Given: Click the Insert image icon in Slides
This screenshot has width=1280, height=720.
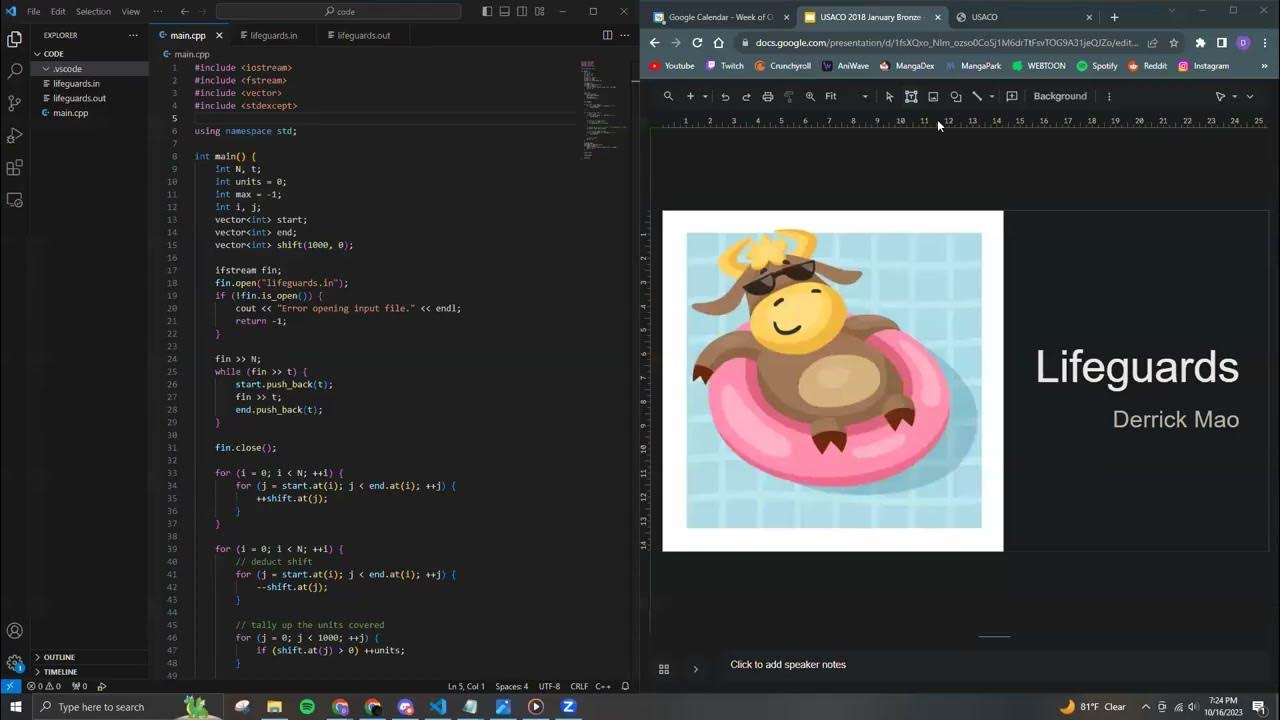Looking at the screenshot, I should (x=933, y=97).
